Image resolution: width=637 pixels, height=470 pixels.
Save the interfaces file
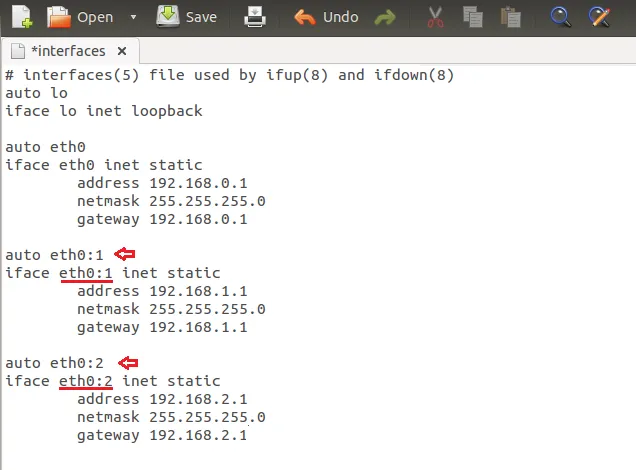point(187,17)
